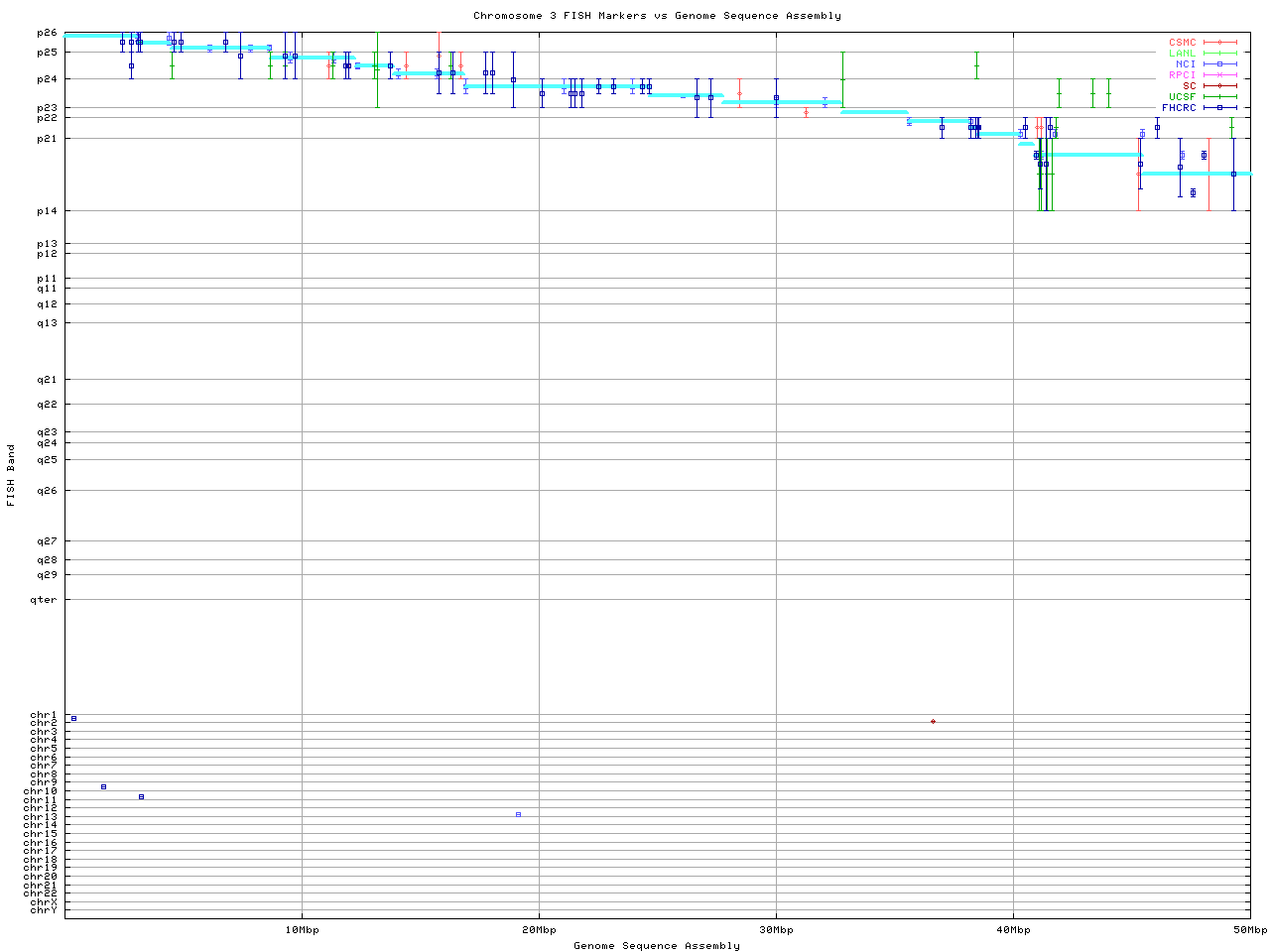Click the UCSF legend text label
Screen dimensions: 1270x952
[1182, 97]
